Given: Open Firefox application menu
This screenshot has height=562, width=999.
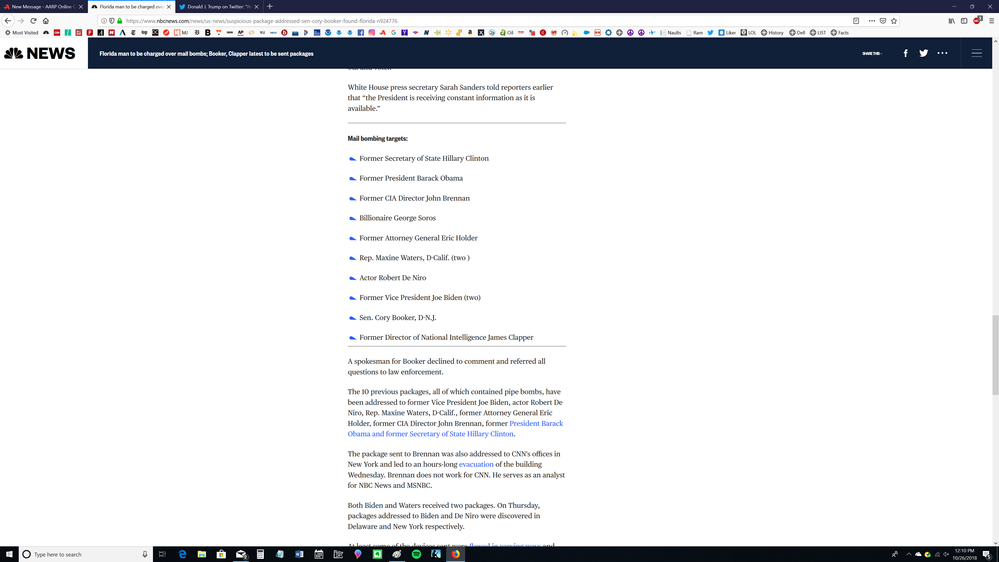Looking at the screenshot, I should [991, 21].
